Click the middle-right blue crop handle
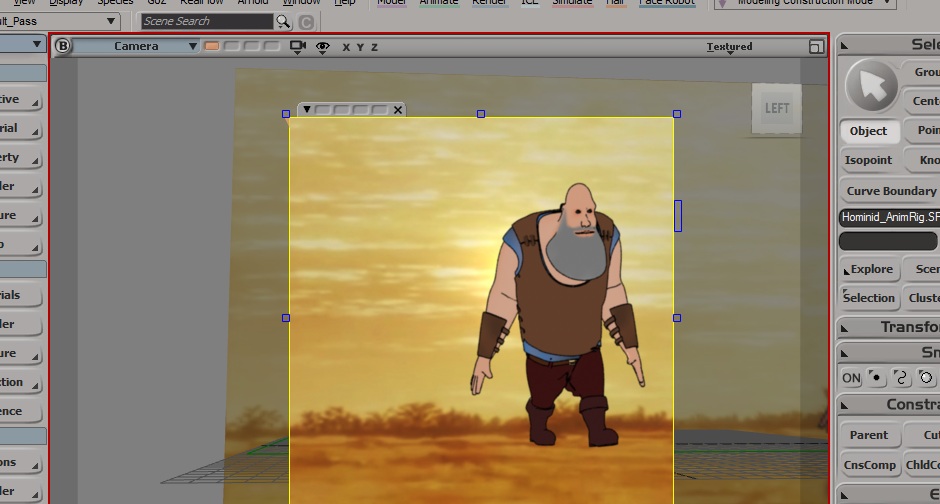 coord(677,318)
